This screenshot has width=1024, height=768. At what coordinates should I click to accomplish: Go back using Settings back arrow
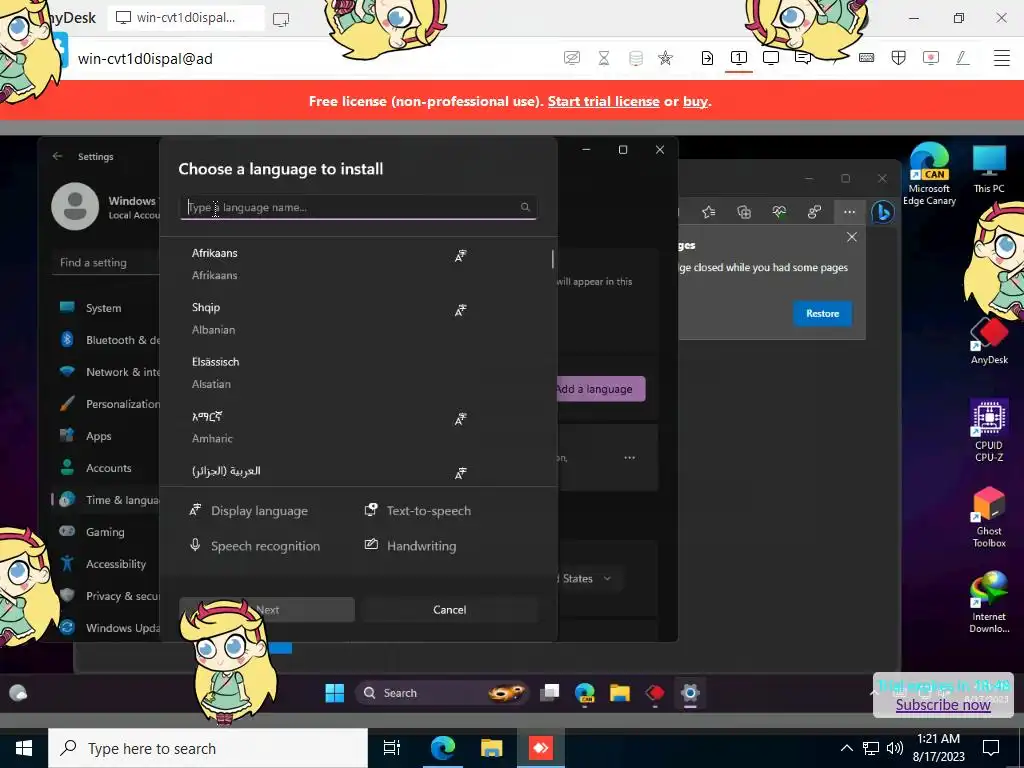(x=57, y=156)
